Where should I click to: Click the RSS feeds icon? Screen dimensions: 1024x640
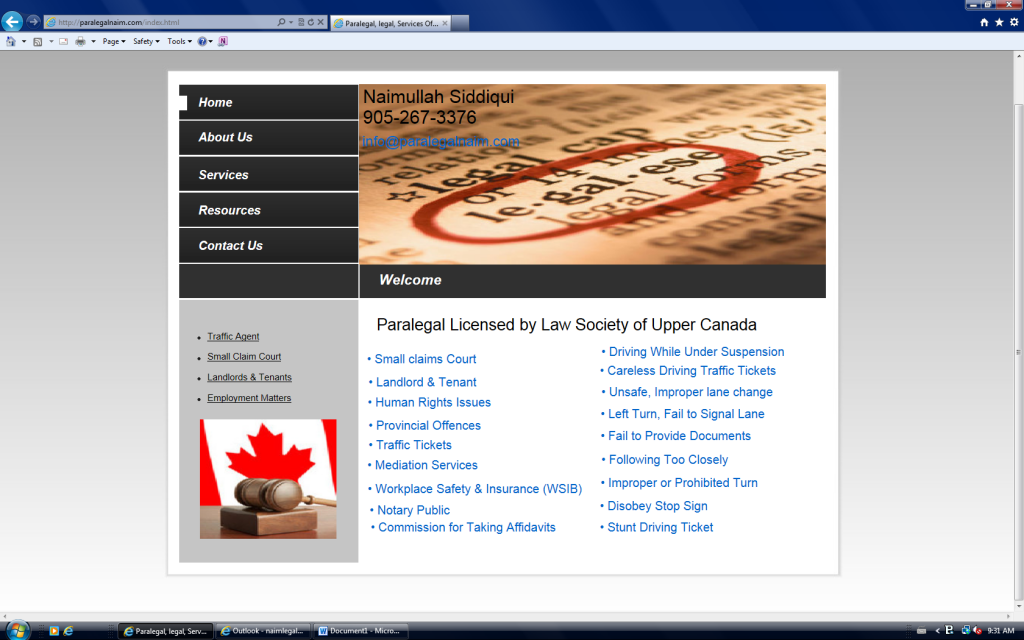pos(38,41)
